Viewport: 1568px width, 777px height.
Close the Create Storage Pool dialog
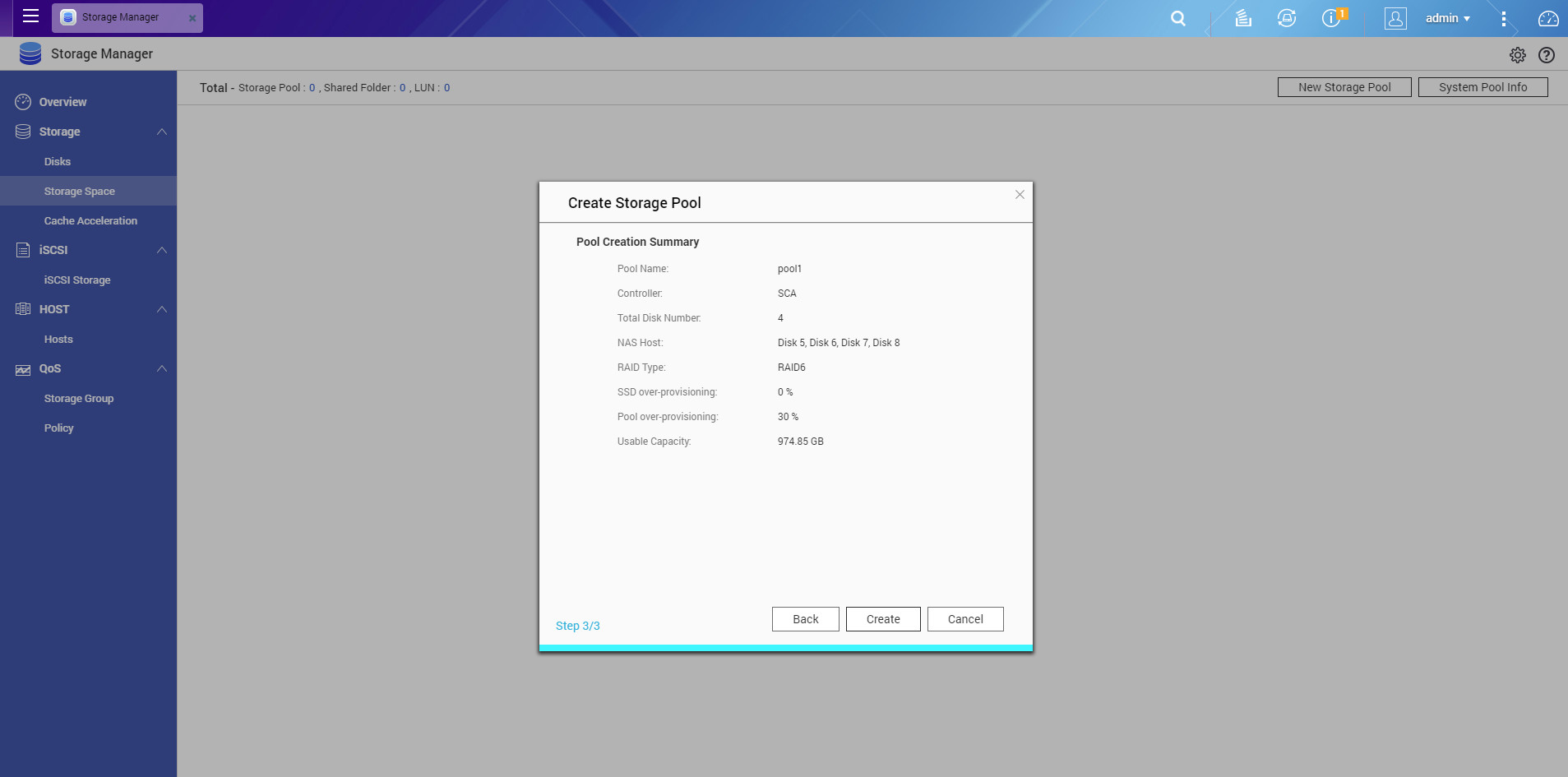[x=1019, y=195]
